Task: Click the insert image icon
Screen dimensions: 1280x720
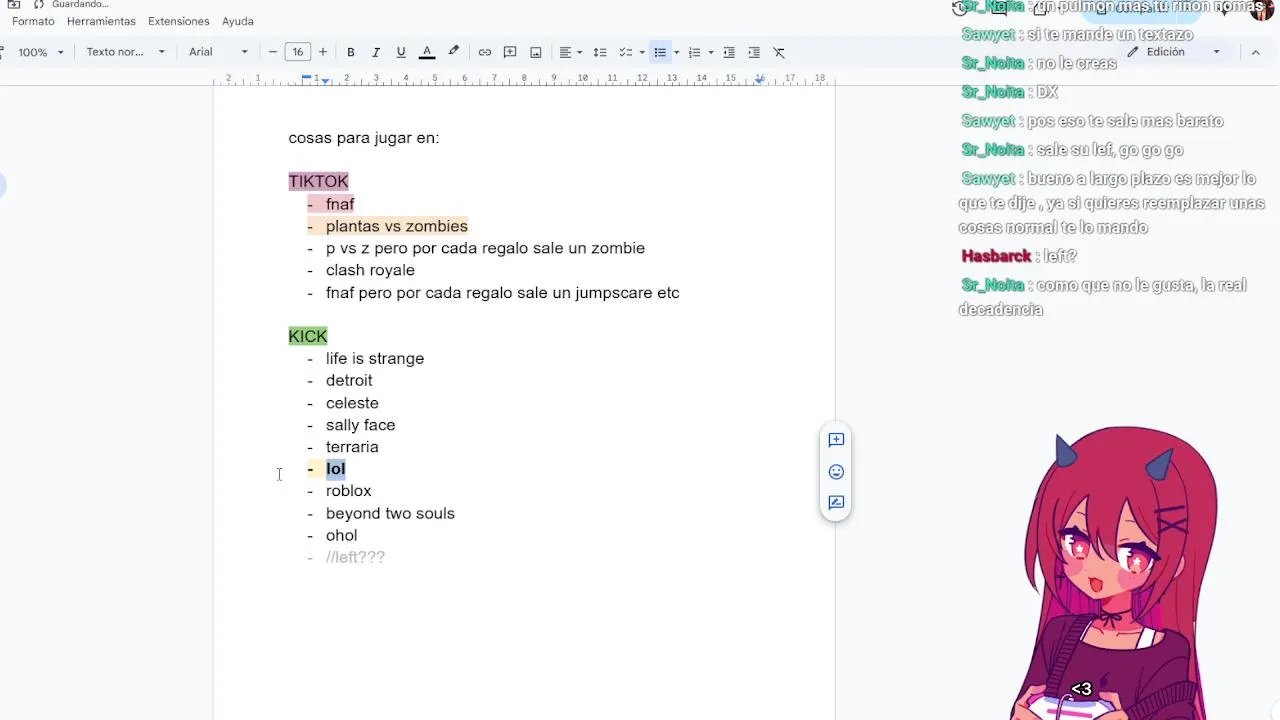Action: (x=536, y=52)
